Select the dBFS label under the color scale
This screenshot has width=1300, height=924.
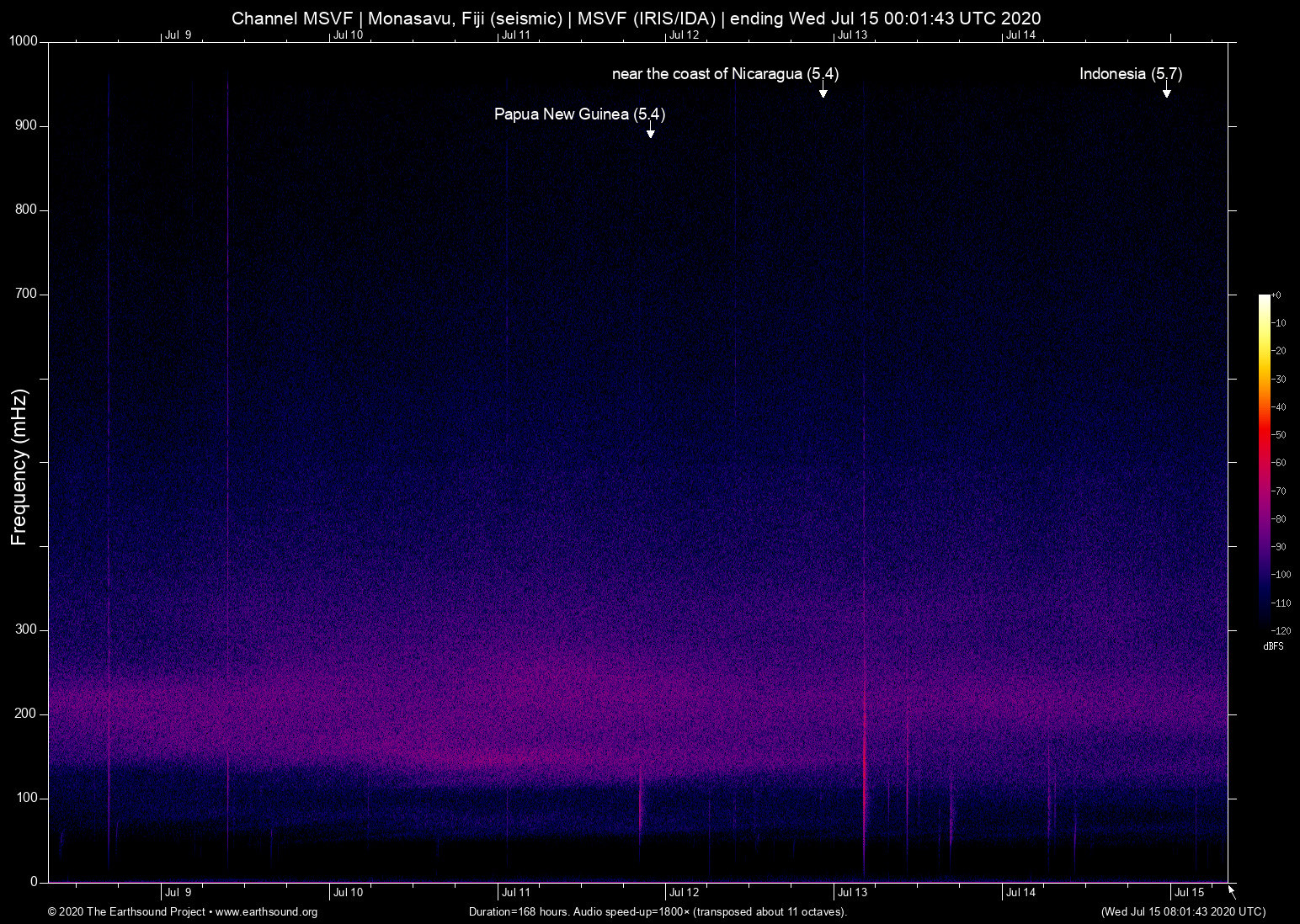tap(1274, 645)
